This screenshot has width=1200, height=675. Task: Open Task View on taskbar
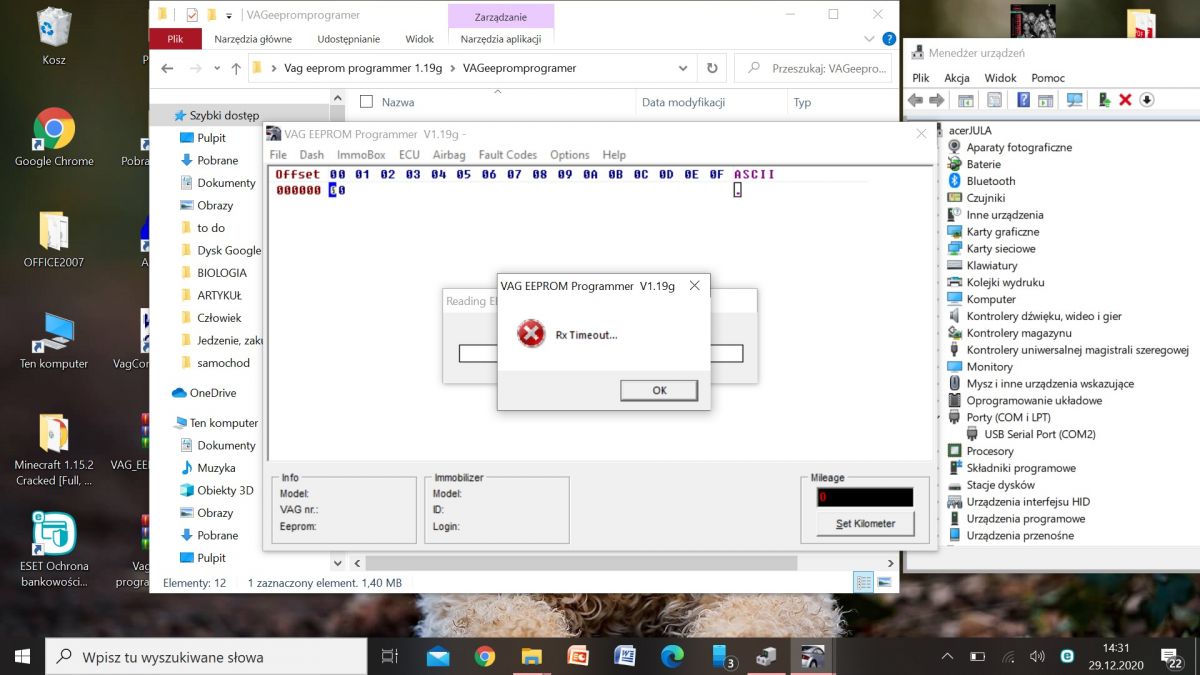pyautogui.click(x=390, y=657)
